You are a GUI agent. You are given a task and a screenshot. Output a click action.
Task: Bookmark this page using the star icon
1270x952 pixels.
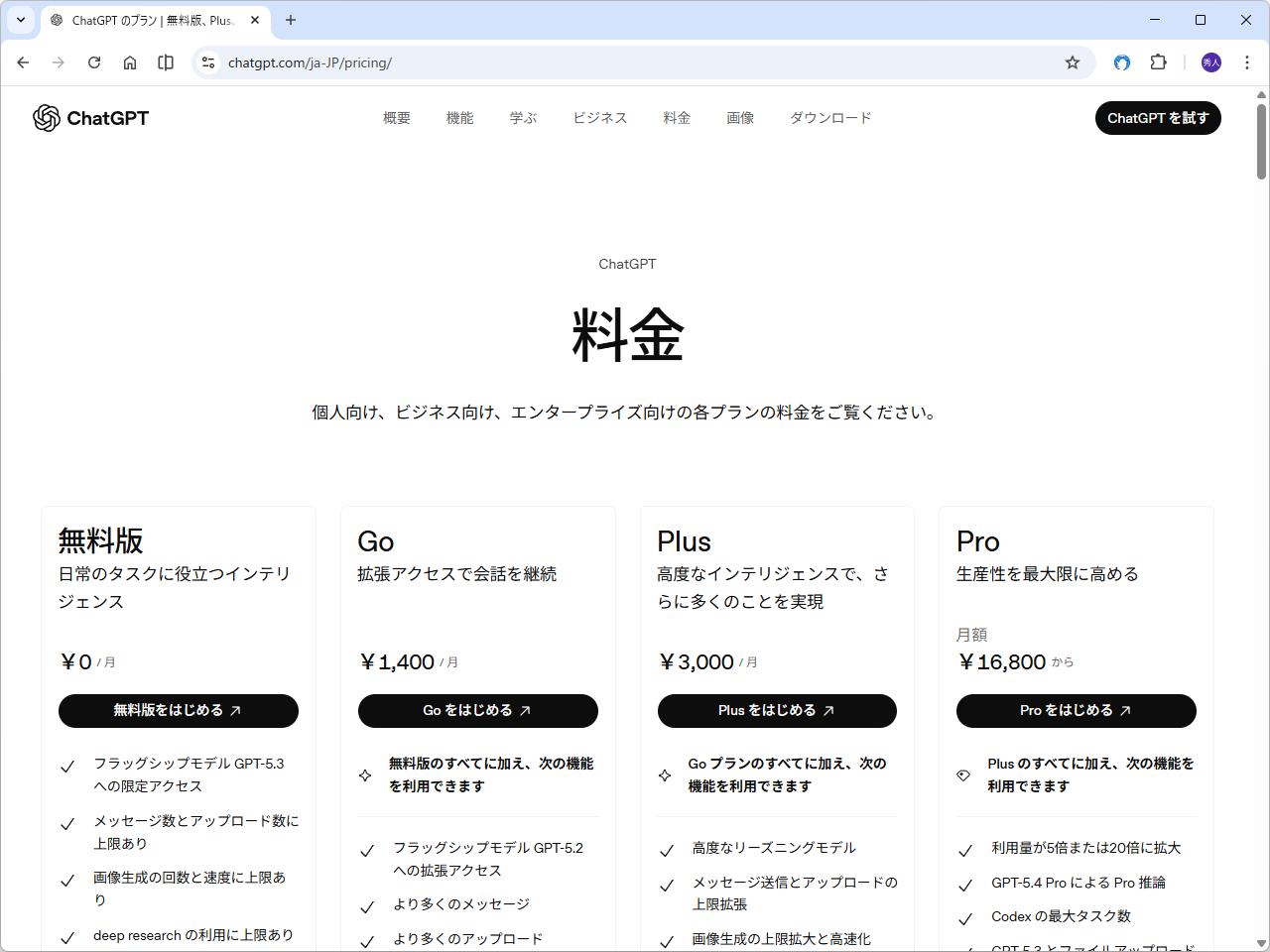point(1072,62)
